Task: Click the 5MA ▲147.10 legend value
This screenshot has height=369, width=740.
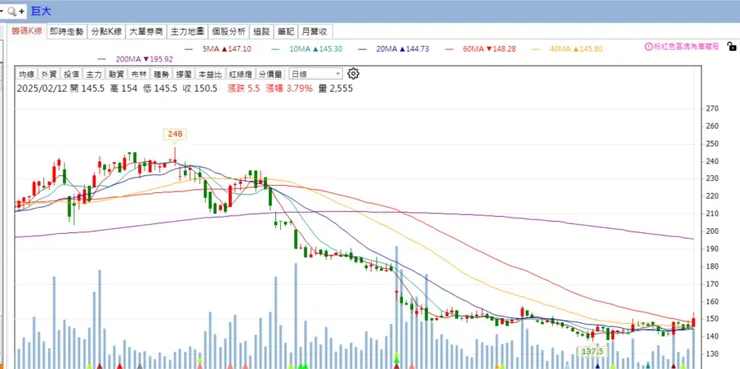Action: coord(227,49)
